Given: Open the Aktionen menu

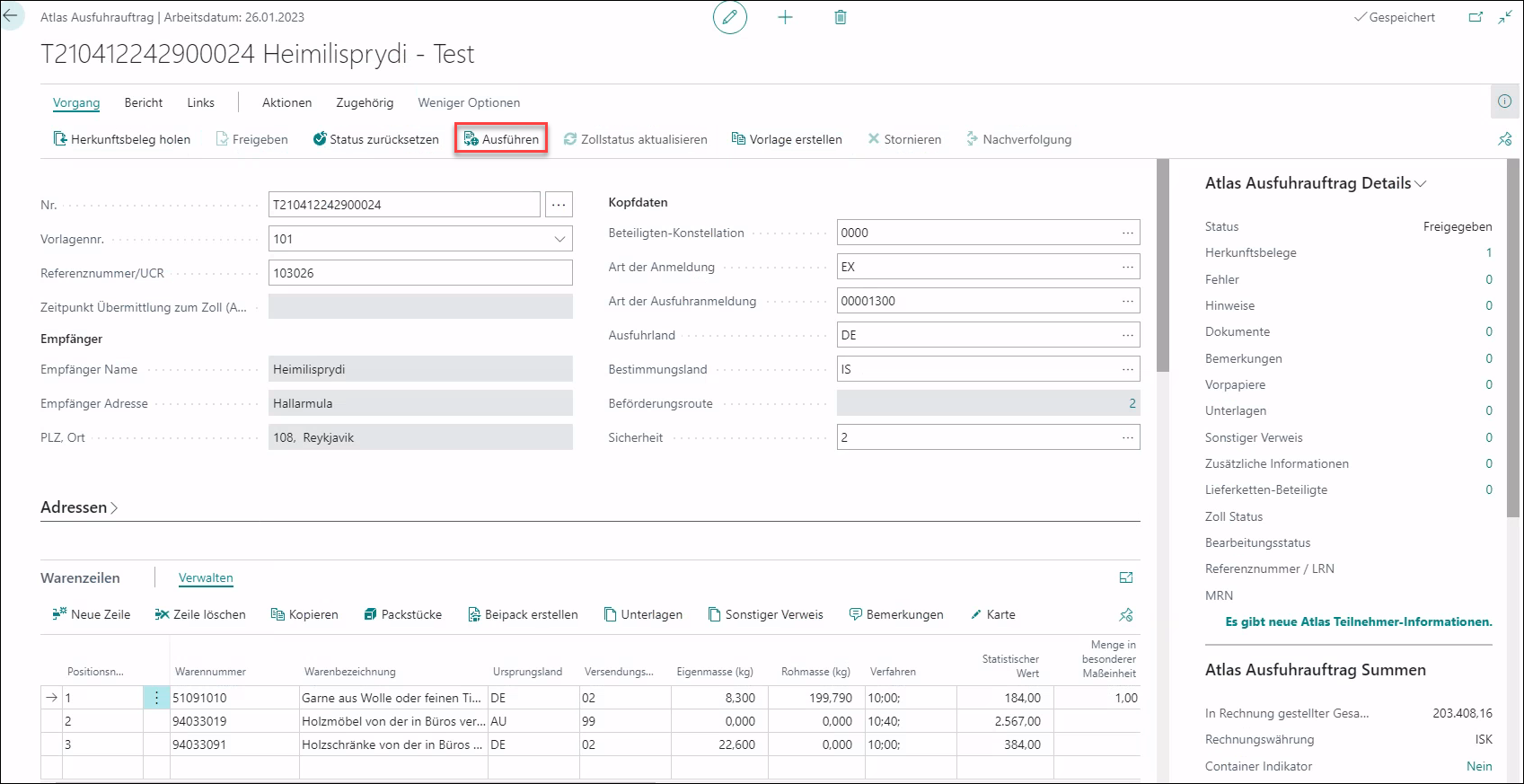Looking at the screenshot, I should [x=287, y=102].
